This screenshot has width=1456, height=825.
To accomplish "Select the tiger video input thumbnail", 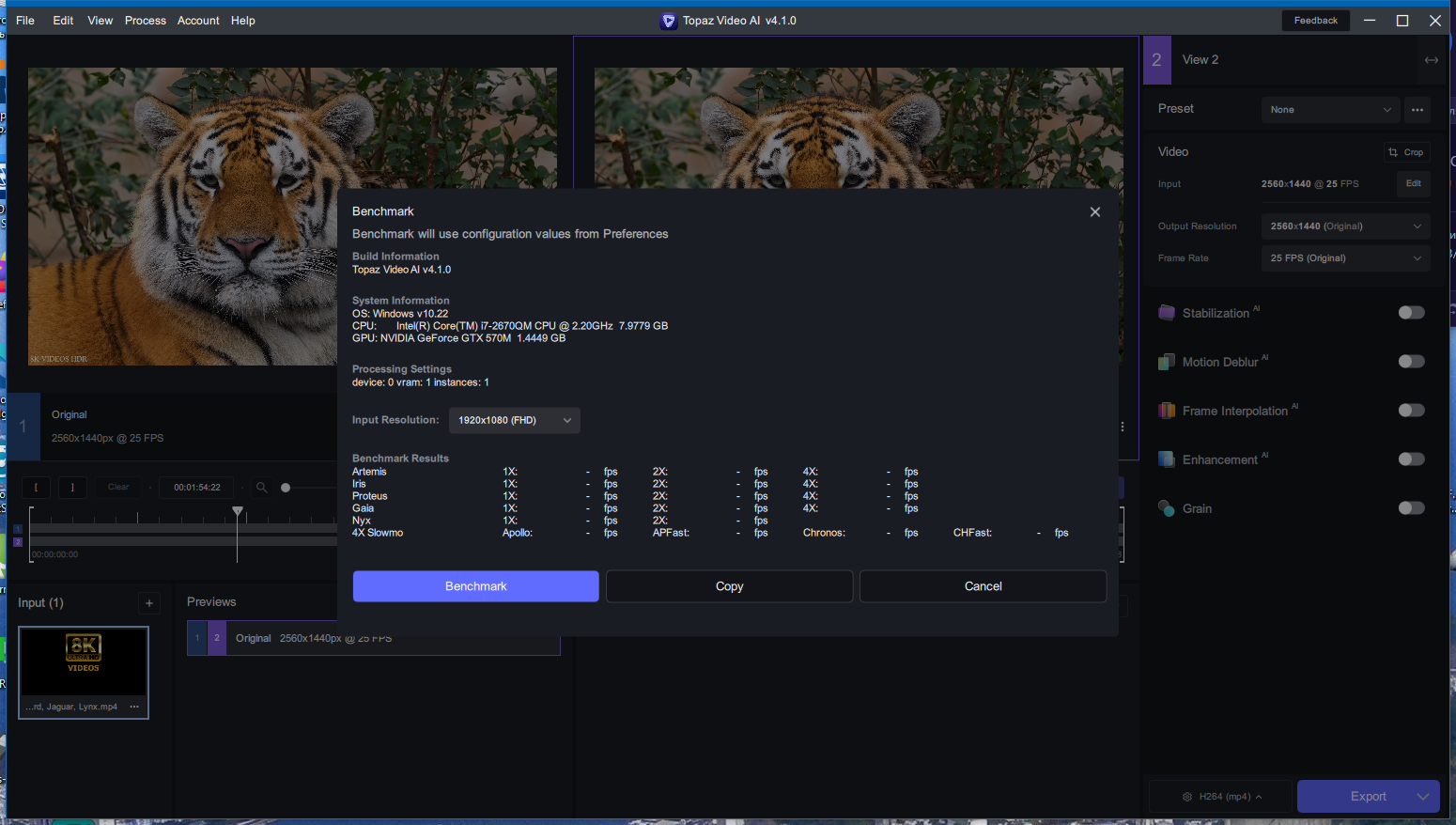I will [x=84, y=673].
